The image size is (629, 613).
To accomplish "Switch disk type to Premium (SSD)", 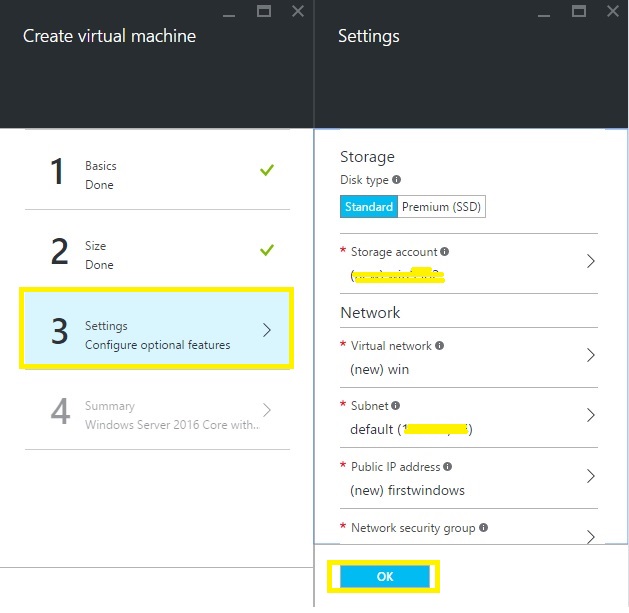I will click(441, 207).
